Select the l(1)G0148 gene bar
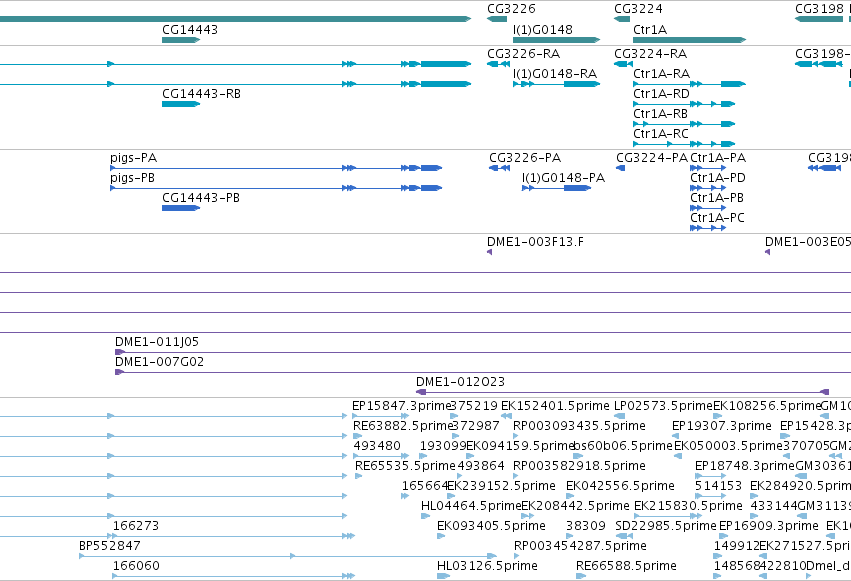 click(556, 40)
